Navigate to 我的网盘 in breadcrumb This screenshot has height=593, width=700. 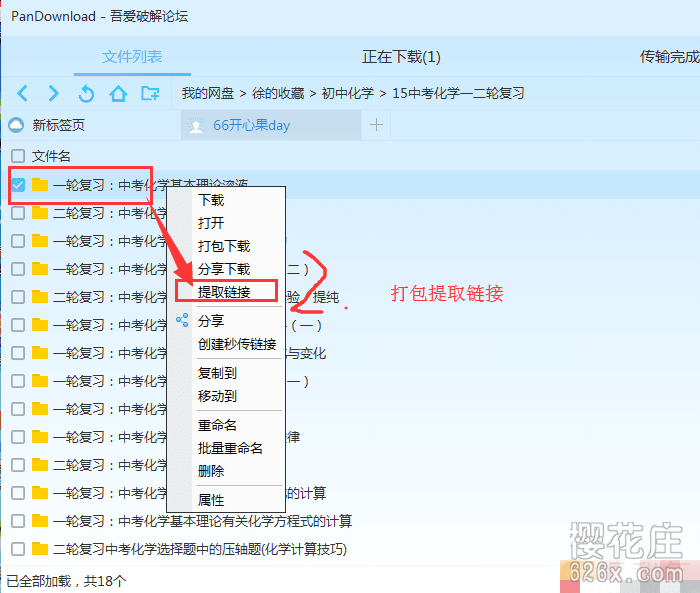point(208,93)
